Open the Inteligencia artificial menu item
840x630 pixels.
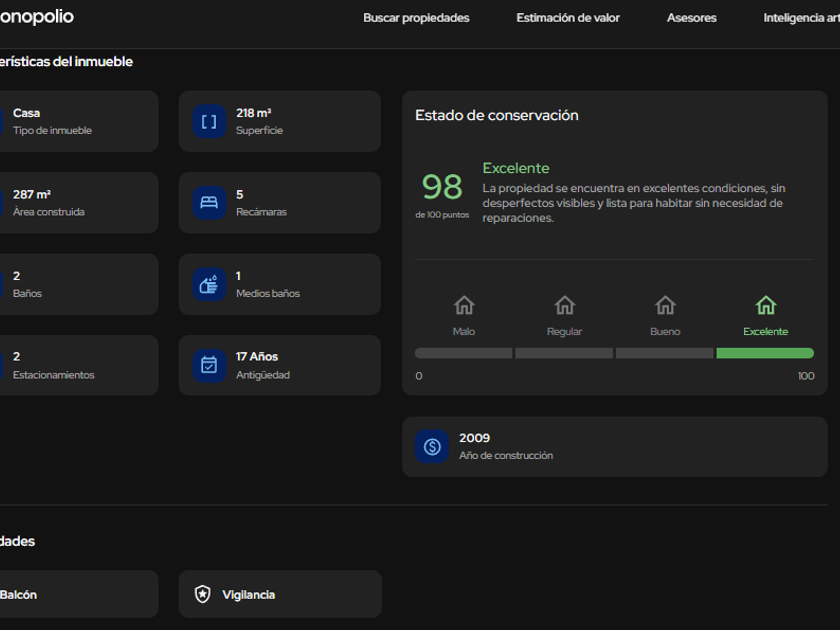[801, 18]
